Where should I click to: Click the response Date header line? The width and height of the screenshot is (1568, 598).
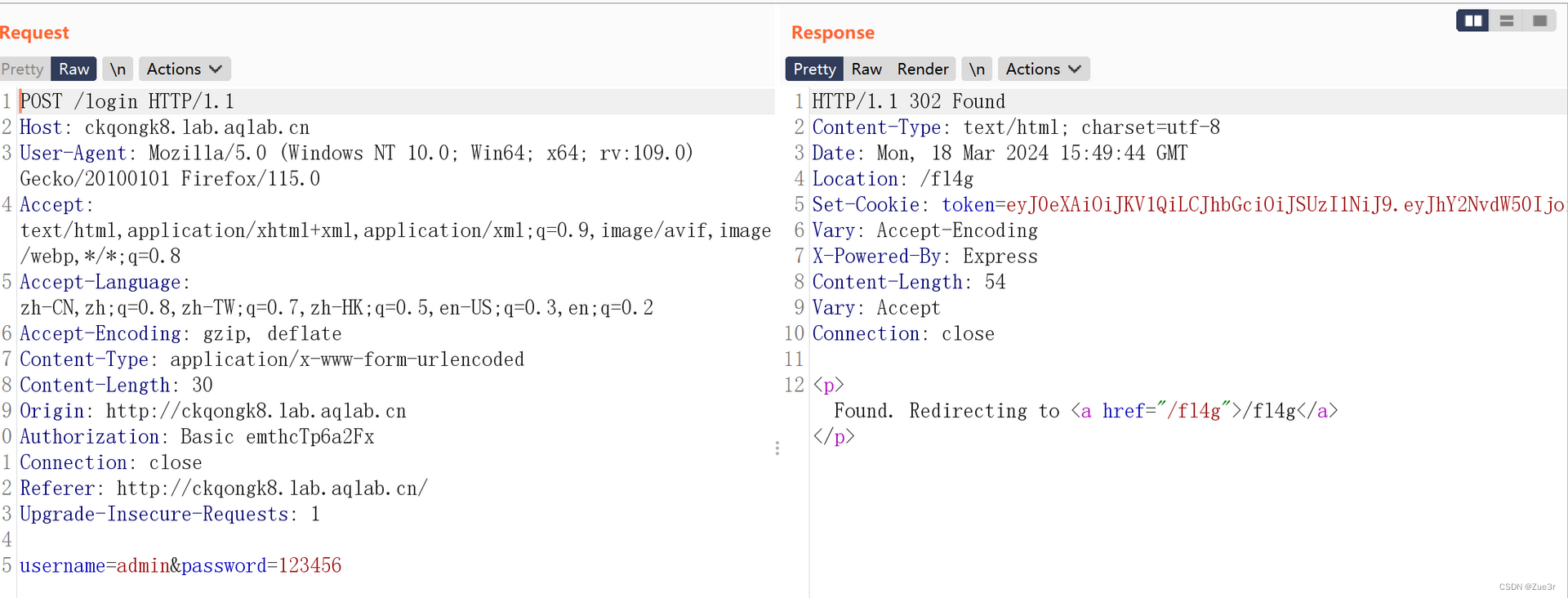coord(1000,154)
